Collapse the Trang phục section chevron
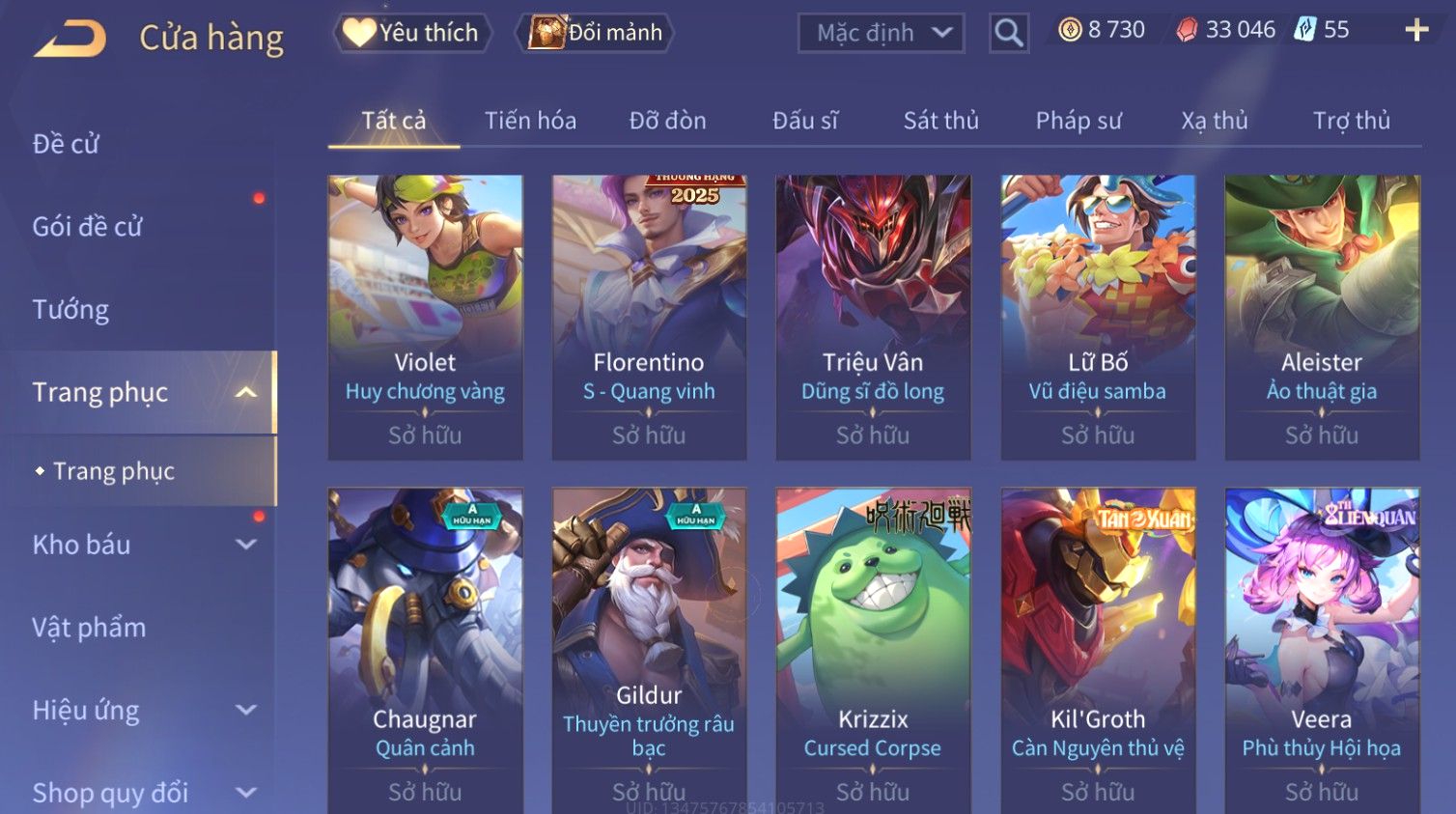 tap(246, 392)
